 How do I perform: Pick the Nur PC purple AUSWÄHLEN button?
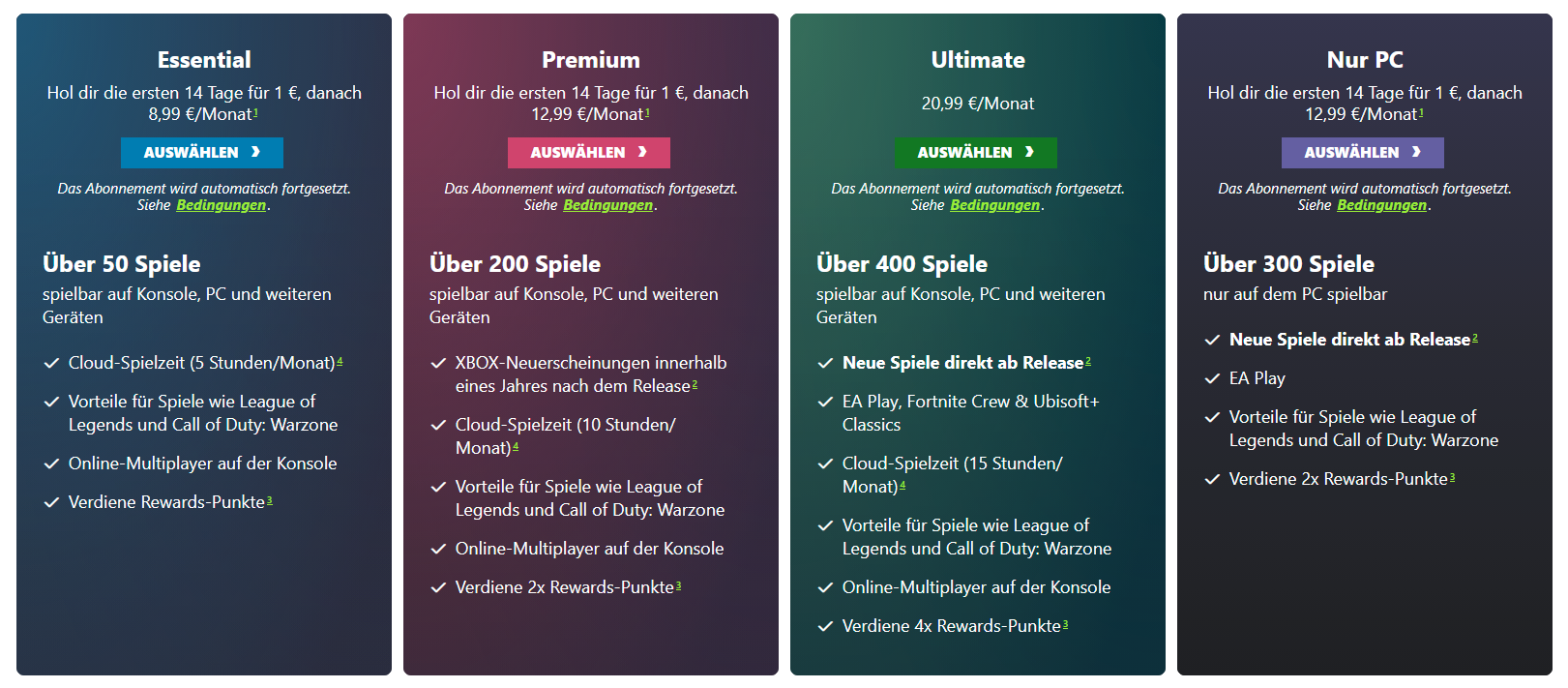[1363, 152]
